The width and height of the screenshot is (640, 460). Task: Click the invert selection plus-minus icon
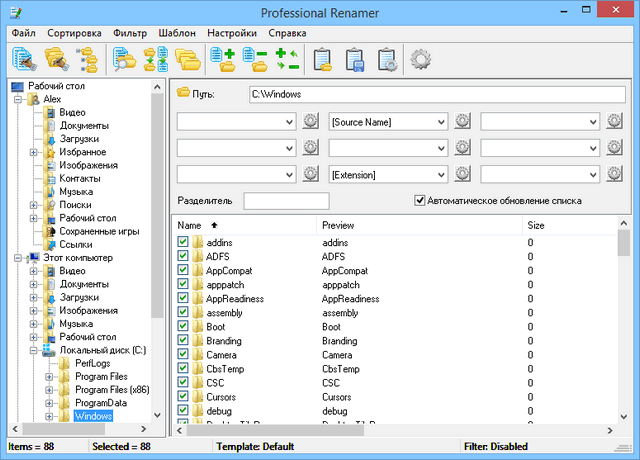[287, 60]
